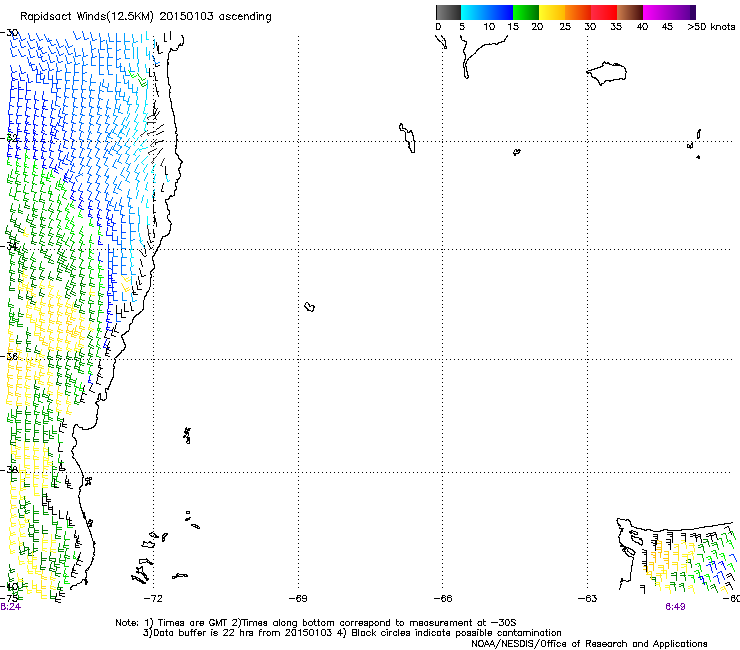Click the '10' legend scale label
The height and width of the screenshot is (650, 740).
tap(489, 27)
